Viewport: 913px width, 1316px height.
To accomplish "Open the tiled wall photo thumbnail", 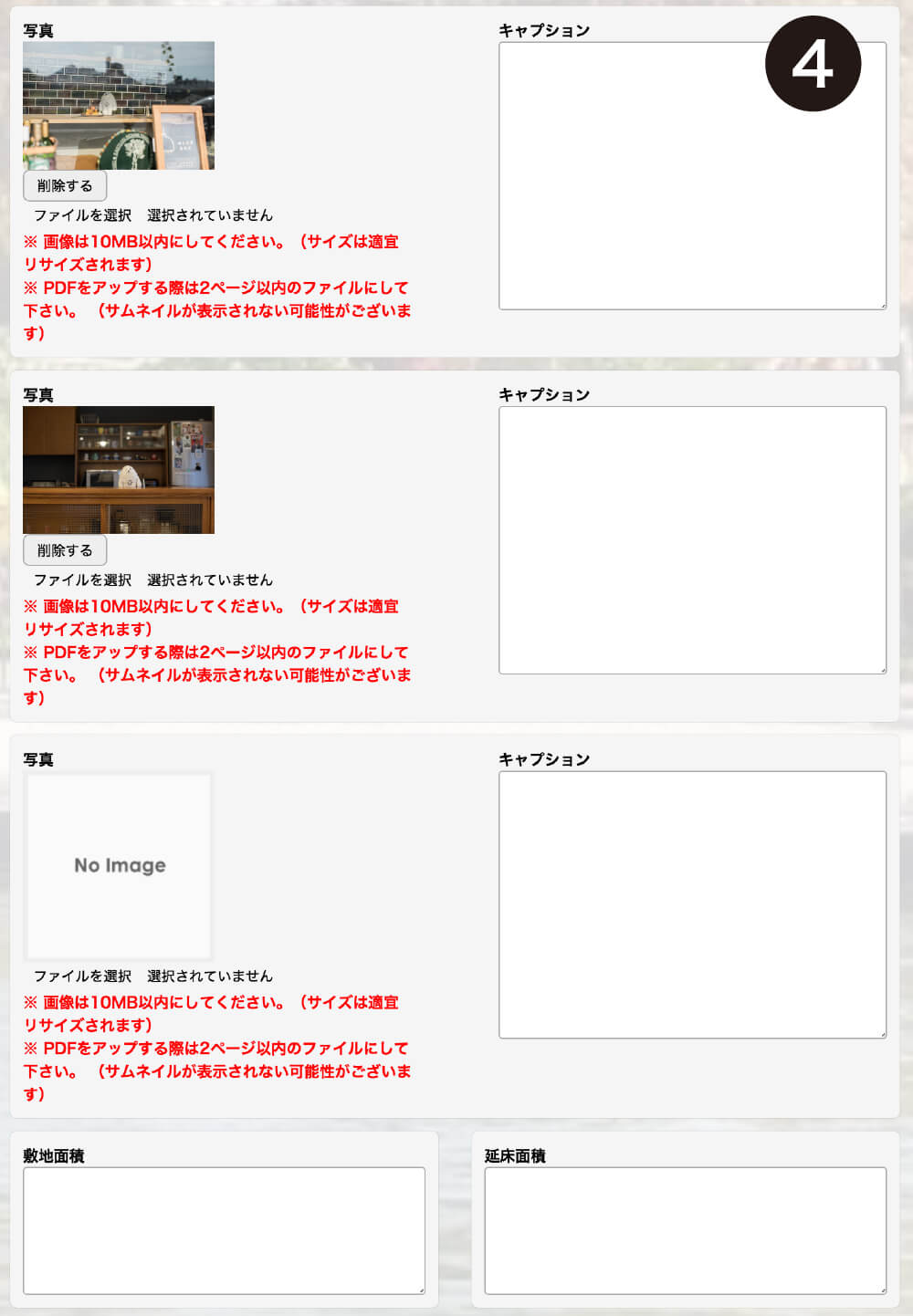I will (x=119, y=105).
